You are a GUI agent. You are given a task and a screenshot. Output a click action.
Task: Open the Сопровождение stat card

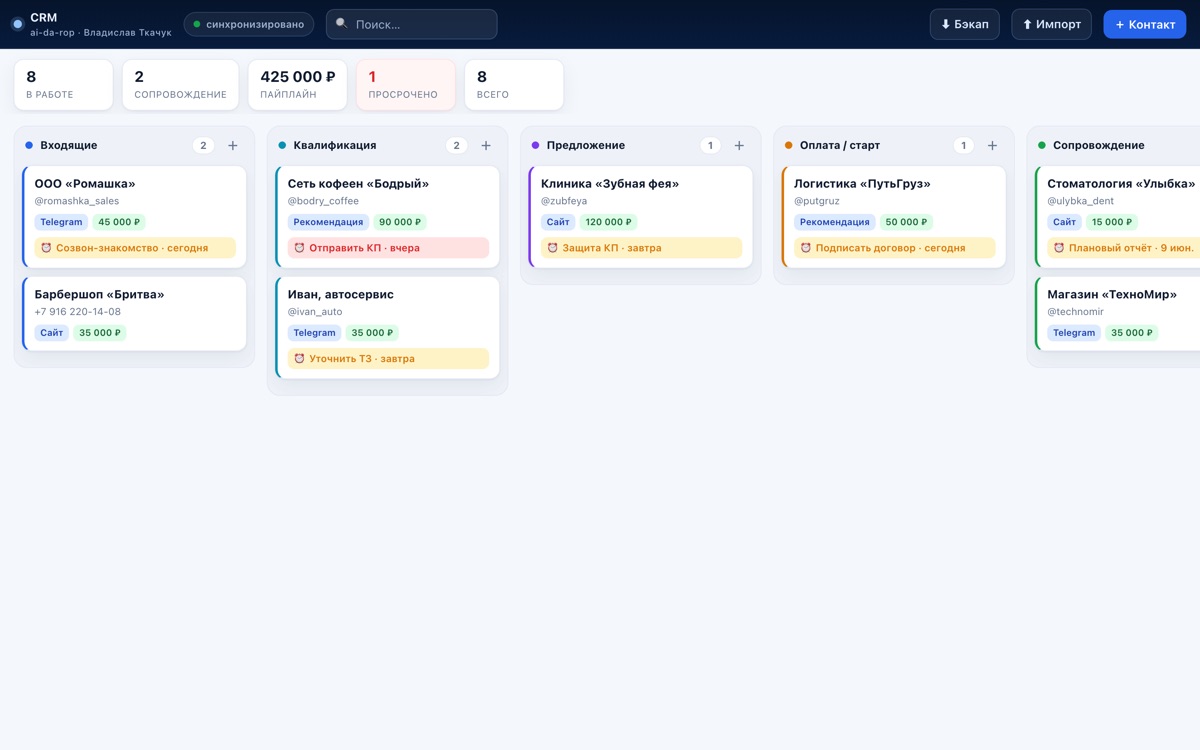pyautogui.click(x=180, y=85)
